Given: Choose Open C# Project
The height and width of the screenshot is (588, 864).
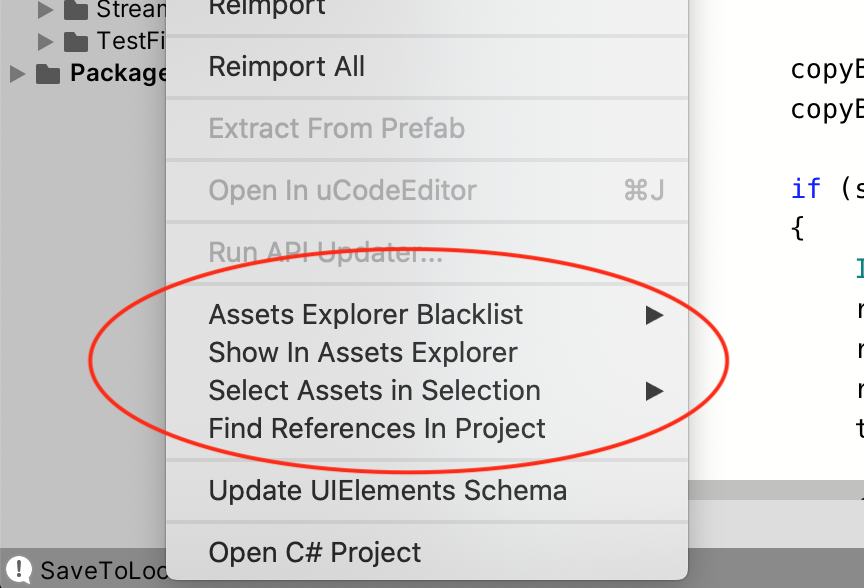Looking at the screenshot, I should [427, 552].
